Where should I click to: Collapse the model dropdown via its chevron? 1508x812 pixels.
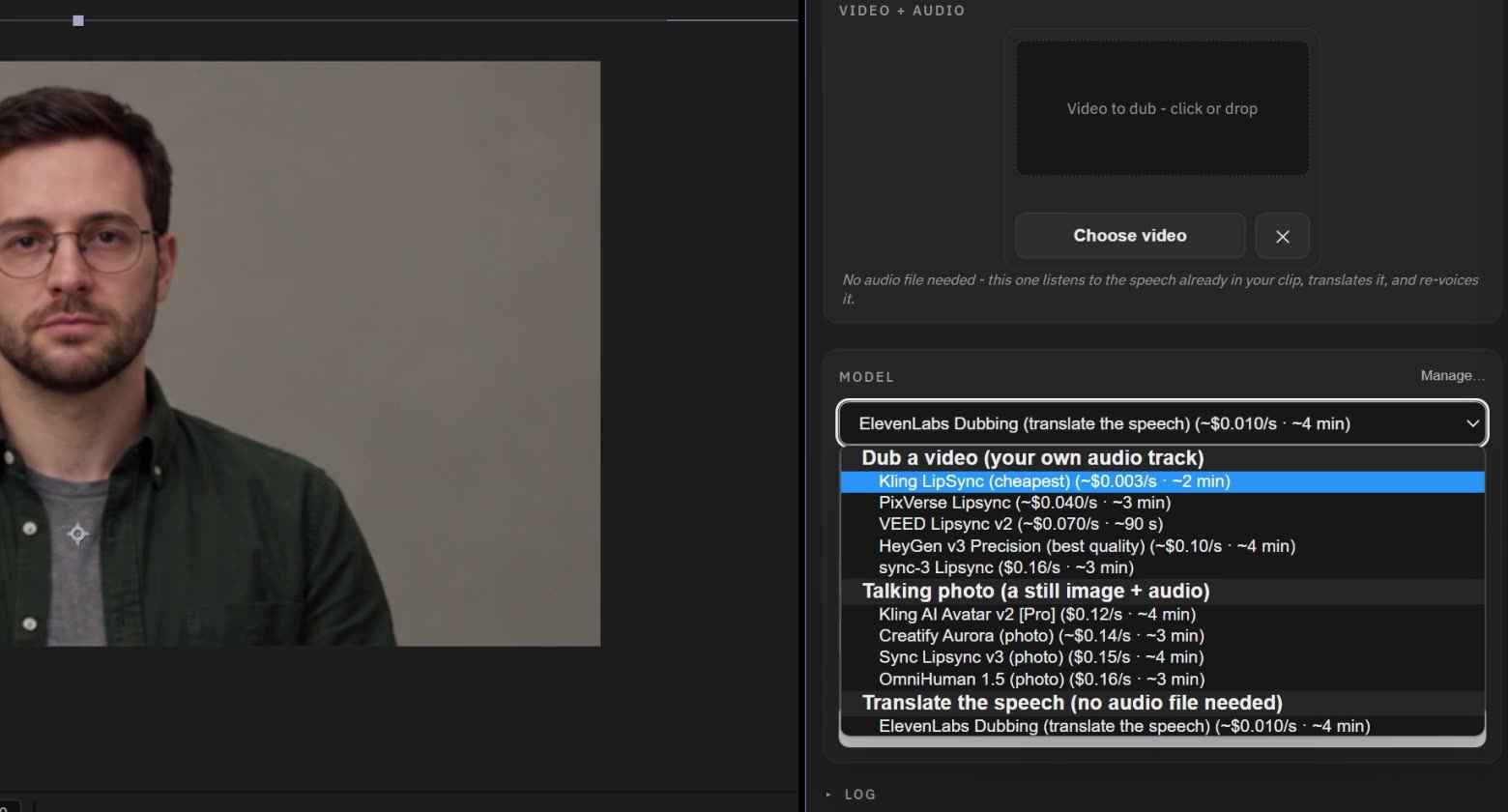click(x=1472, y=423)
